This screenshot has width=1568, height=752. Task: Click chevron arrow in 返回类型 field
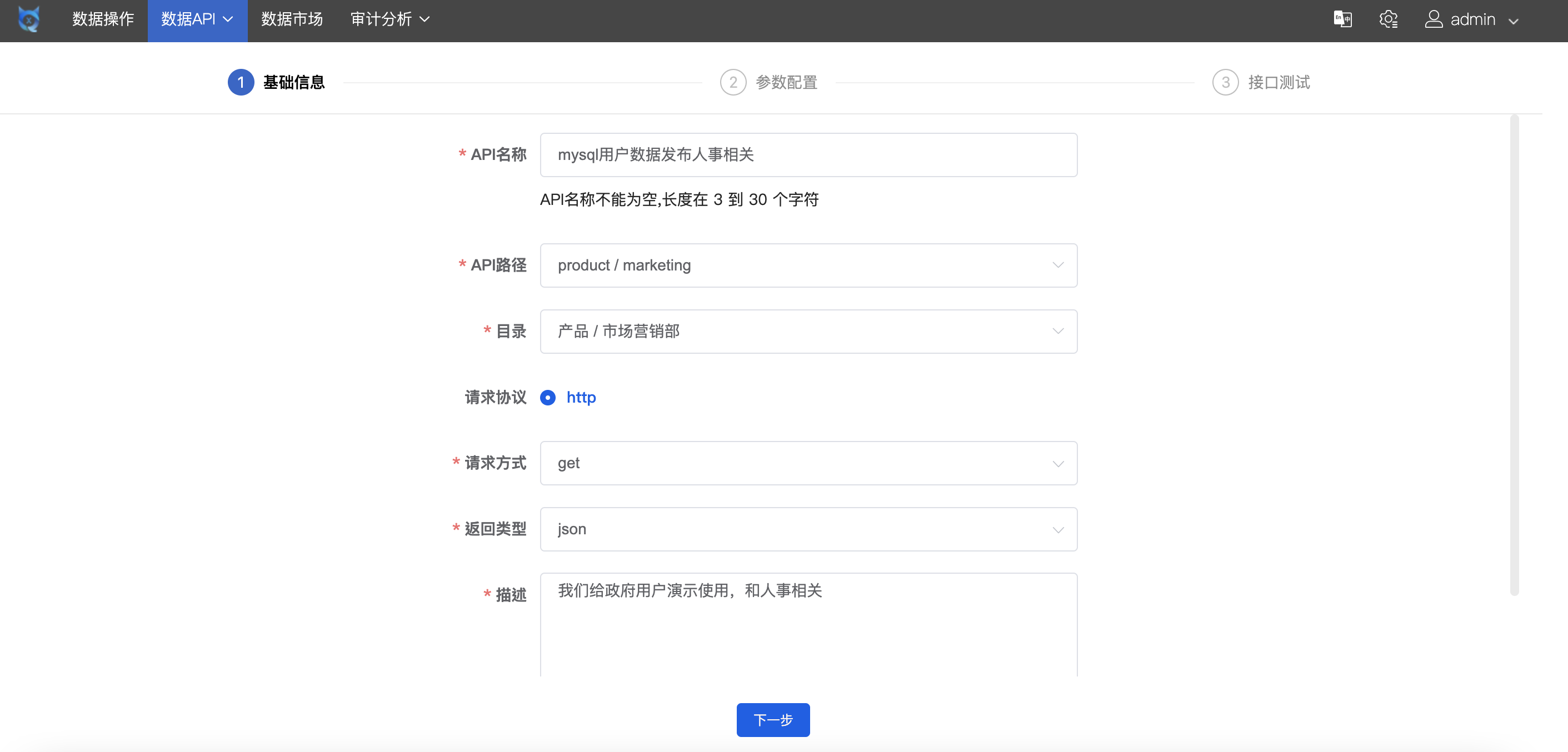pyautogui.click(x=1058, y=529)
